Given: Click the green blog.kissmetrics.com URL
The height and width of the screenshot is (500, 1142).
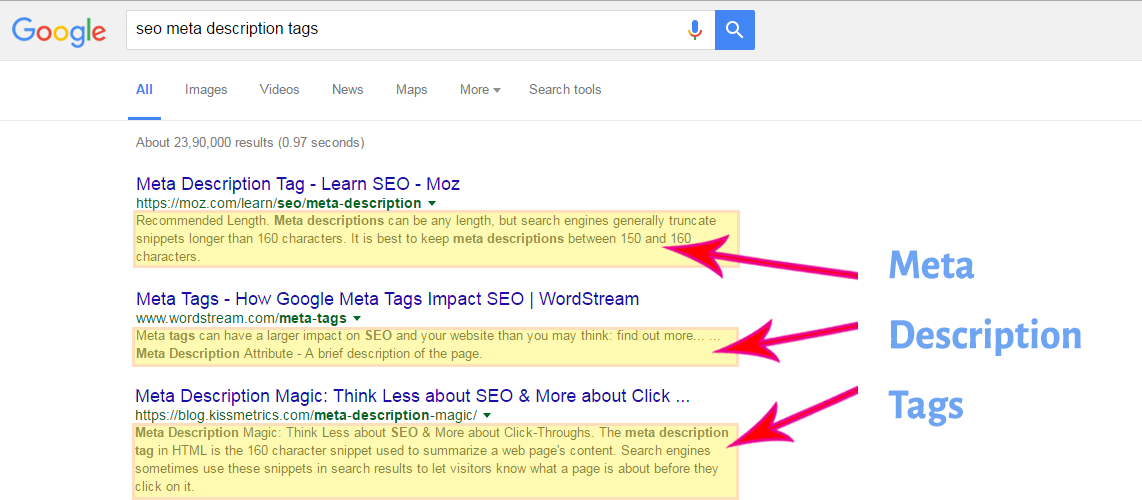Looking at the screenshot, I should coord(306,415).
